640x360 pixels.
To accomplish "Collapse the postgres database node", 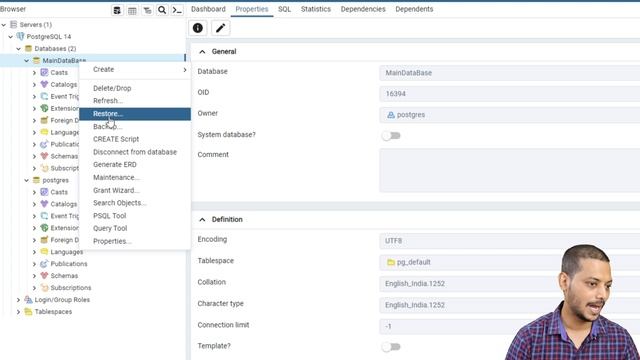I will tap(27, 180).
